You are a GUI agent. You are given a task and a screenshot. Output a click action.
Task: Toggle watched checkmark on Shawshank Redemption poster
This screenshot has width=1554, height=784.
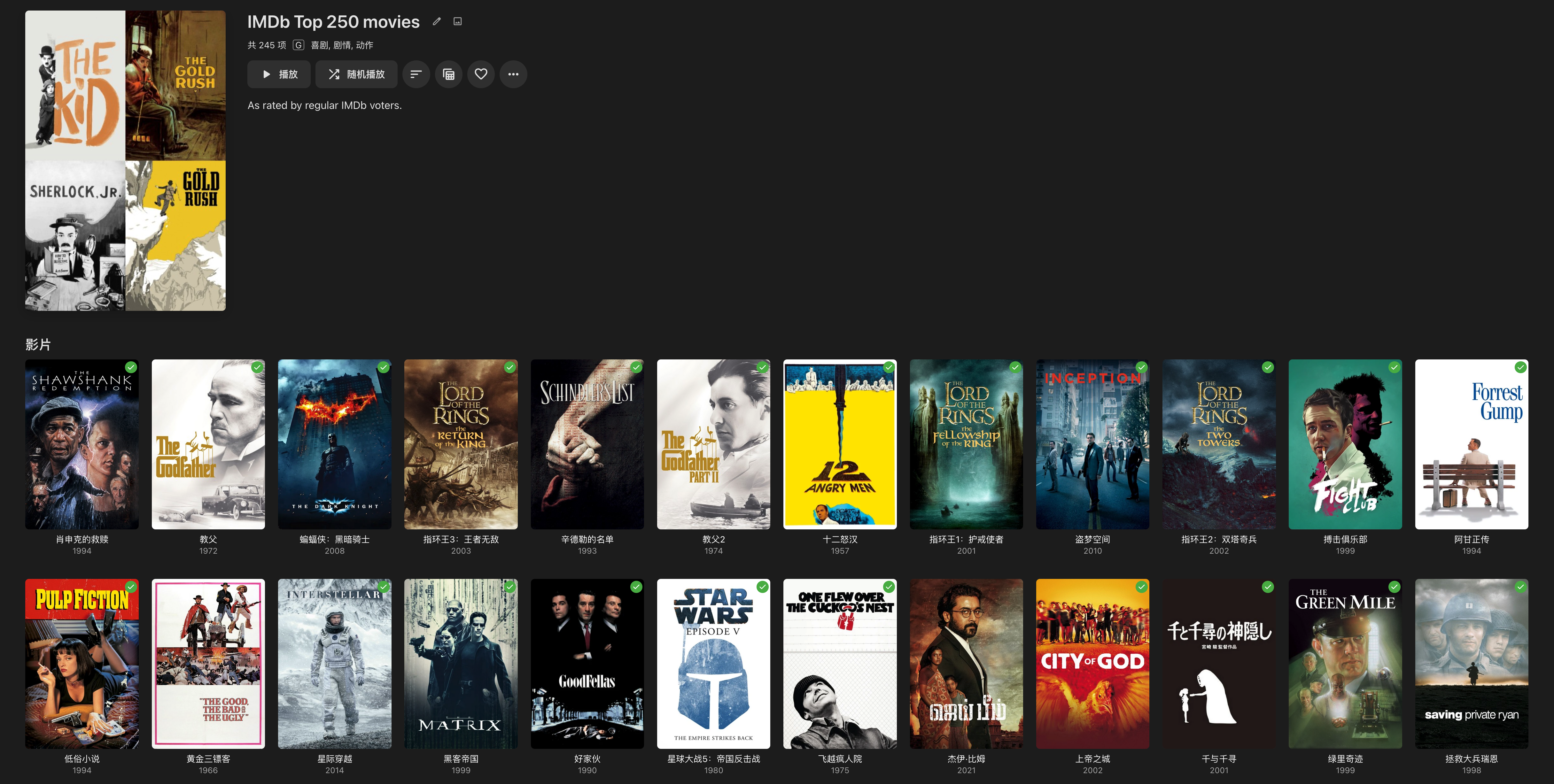click(131, 367)
